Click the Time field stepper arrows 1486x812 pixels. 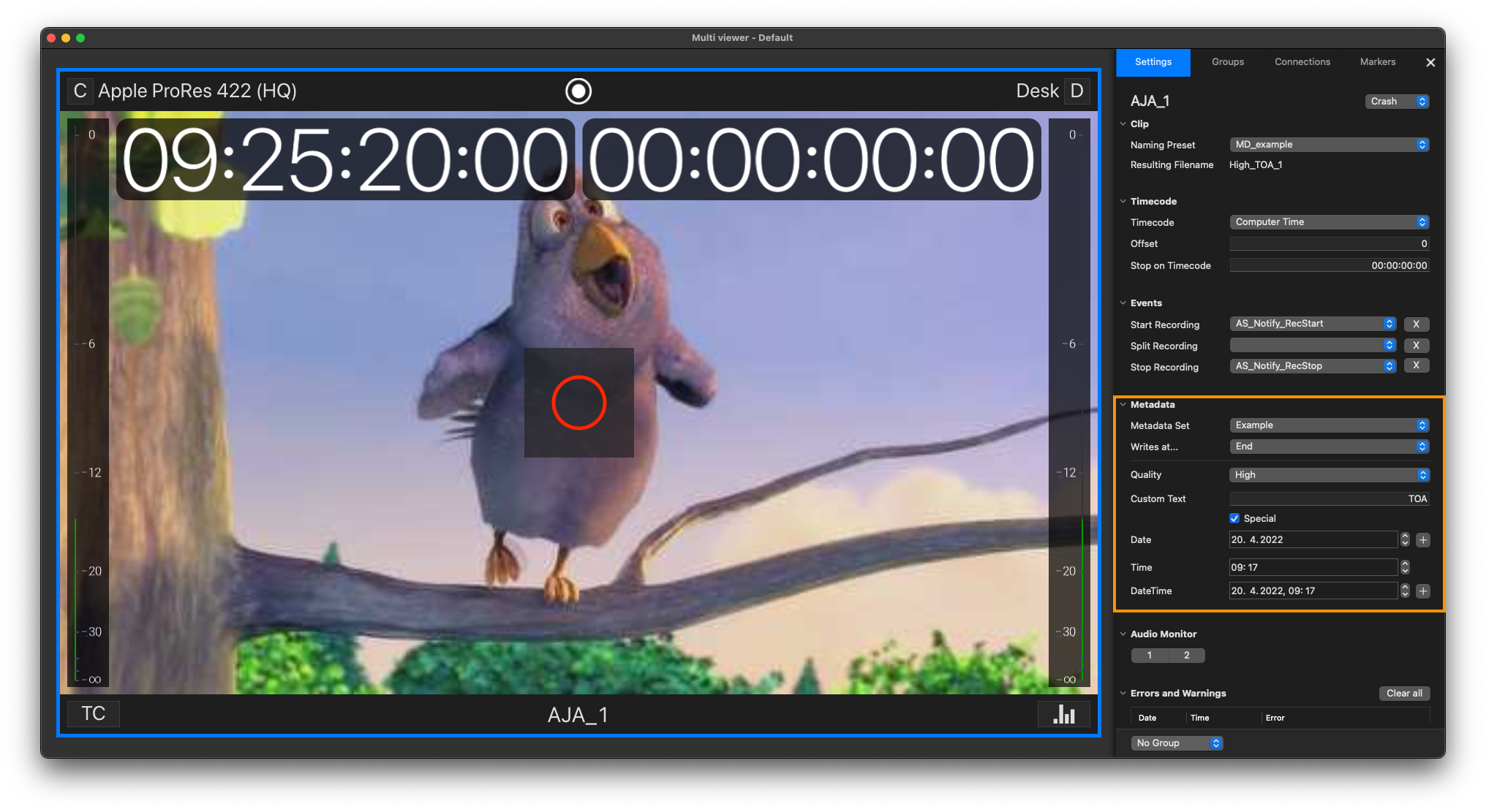[1405, 567]
